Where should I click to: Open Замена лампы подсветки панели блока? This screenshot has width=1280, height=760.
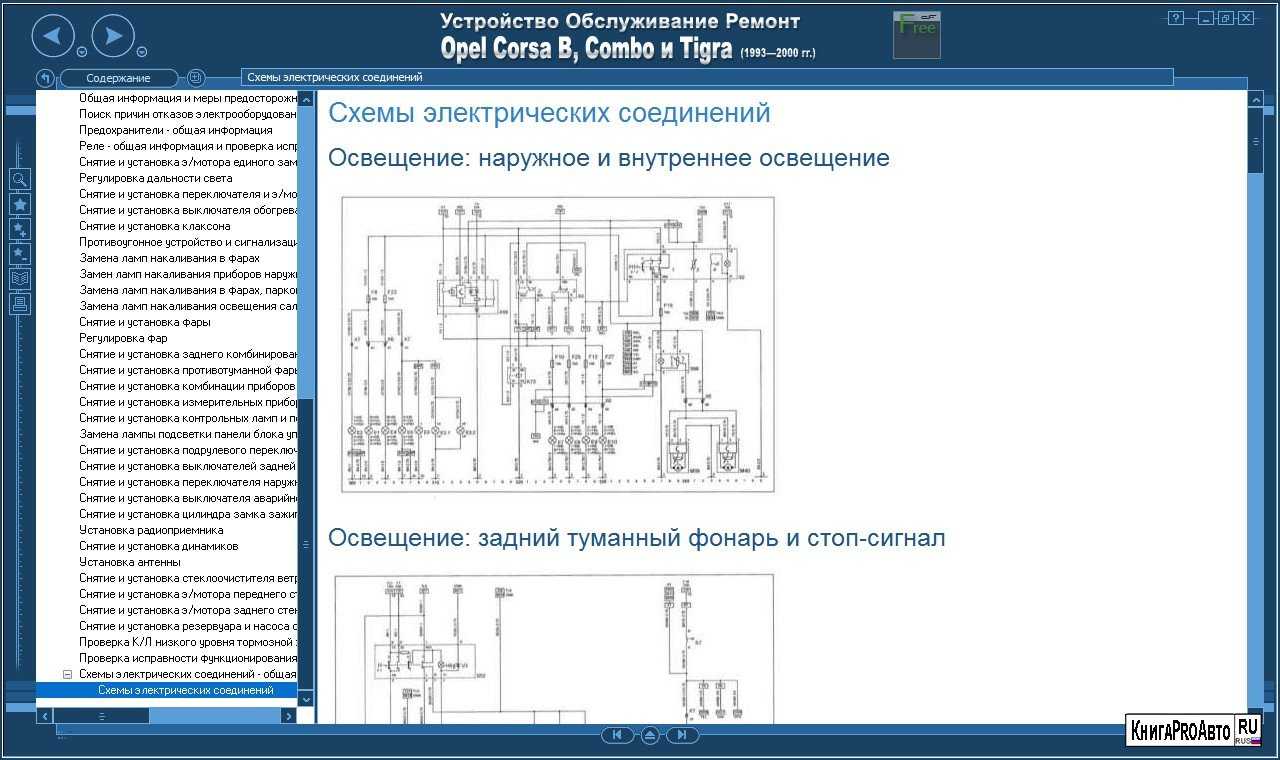[188, 434]
